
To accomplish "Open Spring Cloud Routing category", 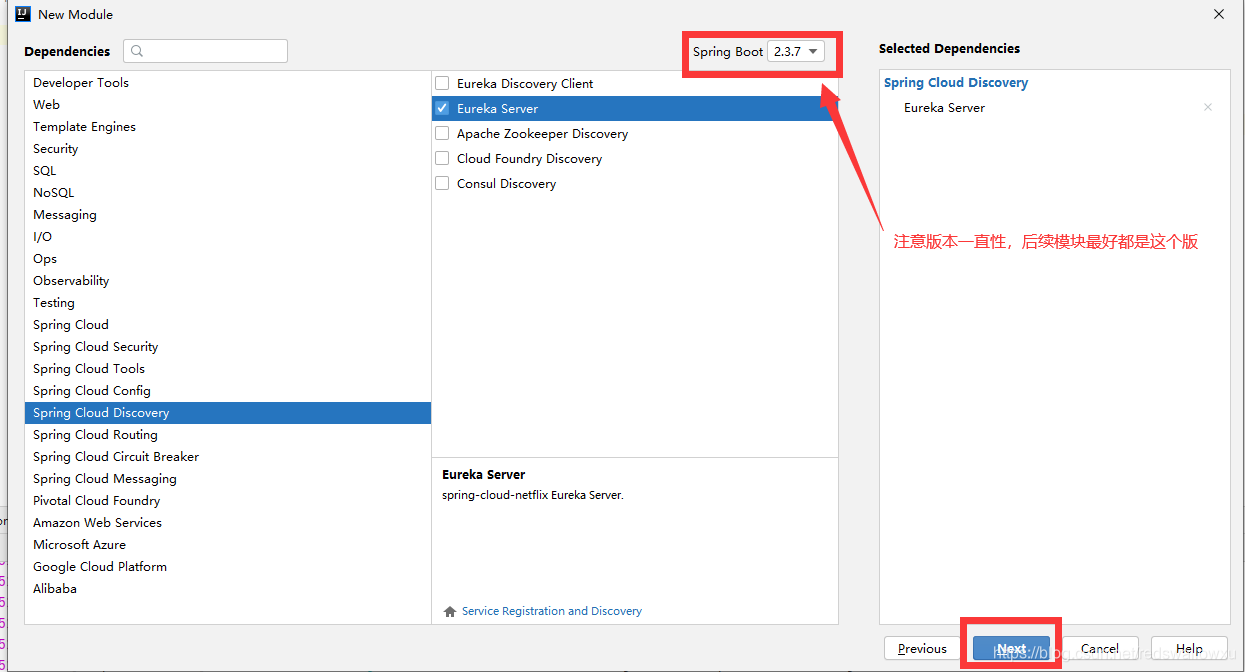I will (x=228, y=435).
